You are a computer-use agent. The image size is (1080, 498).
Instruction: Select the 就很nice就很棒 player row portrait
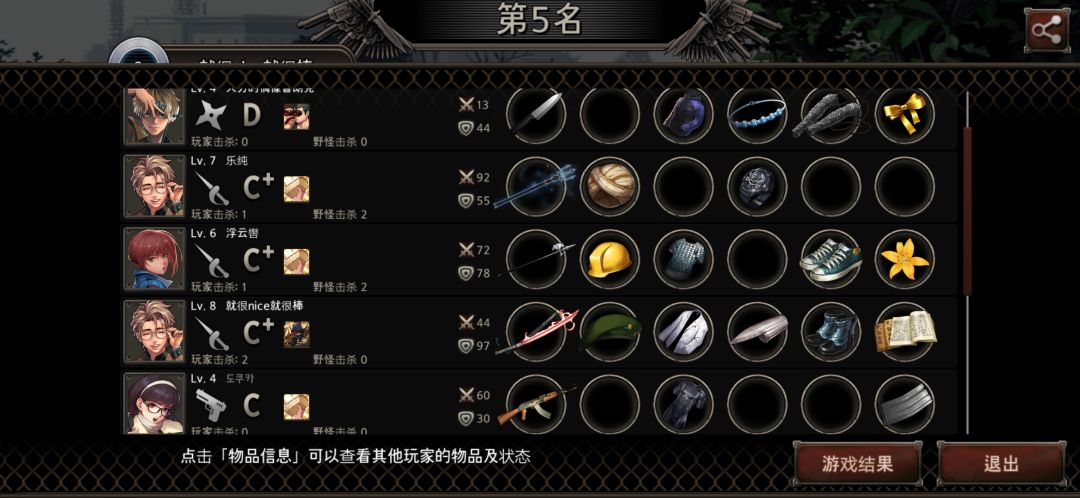155,331
